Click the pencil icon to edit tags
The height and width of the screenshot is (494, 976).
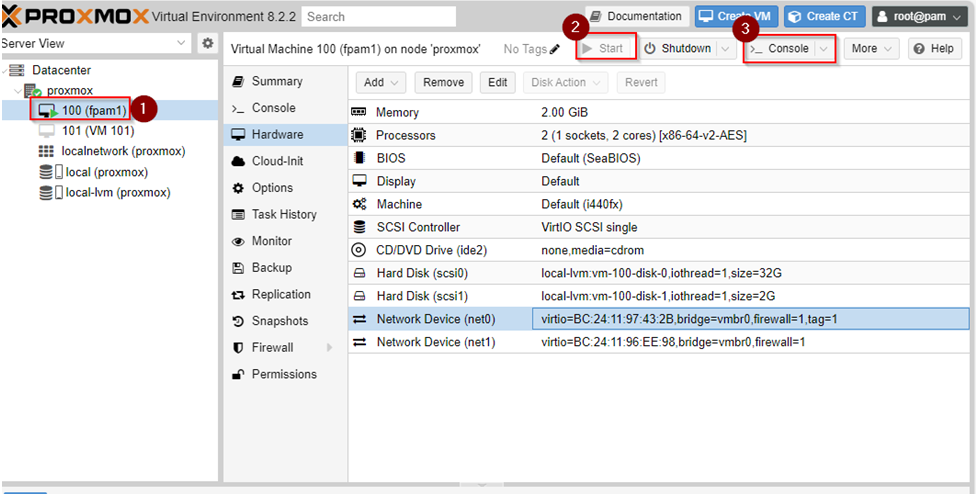click(x=555, y=49)
